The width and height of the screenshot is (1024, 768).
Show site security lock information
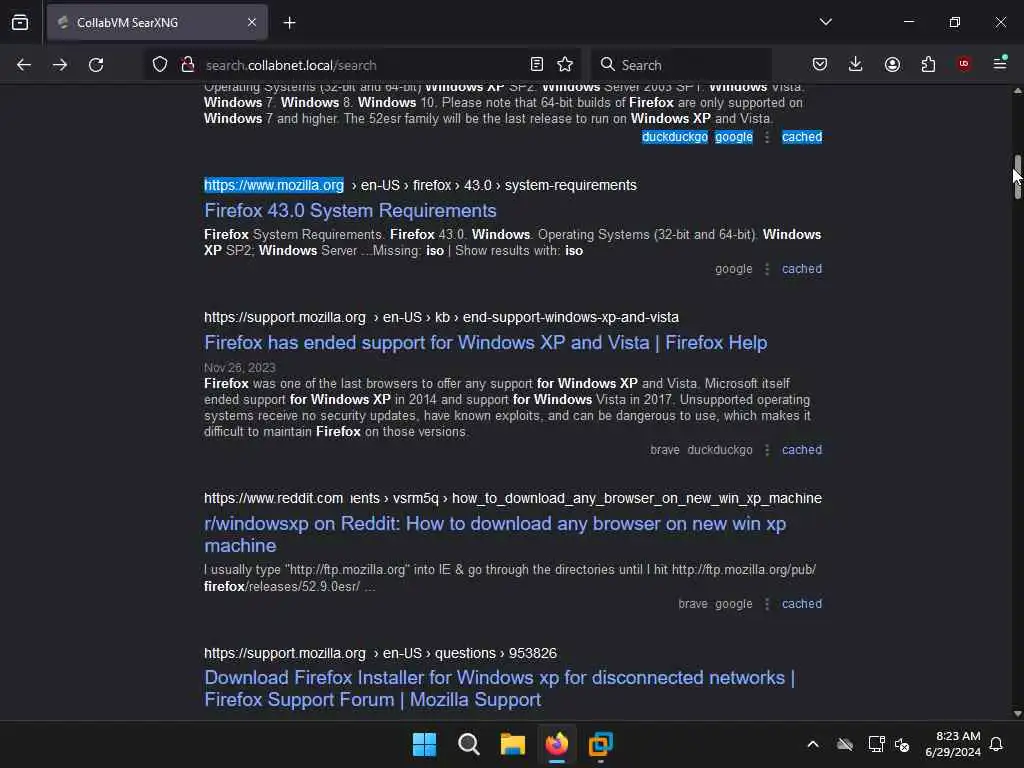[188, 65]
